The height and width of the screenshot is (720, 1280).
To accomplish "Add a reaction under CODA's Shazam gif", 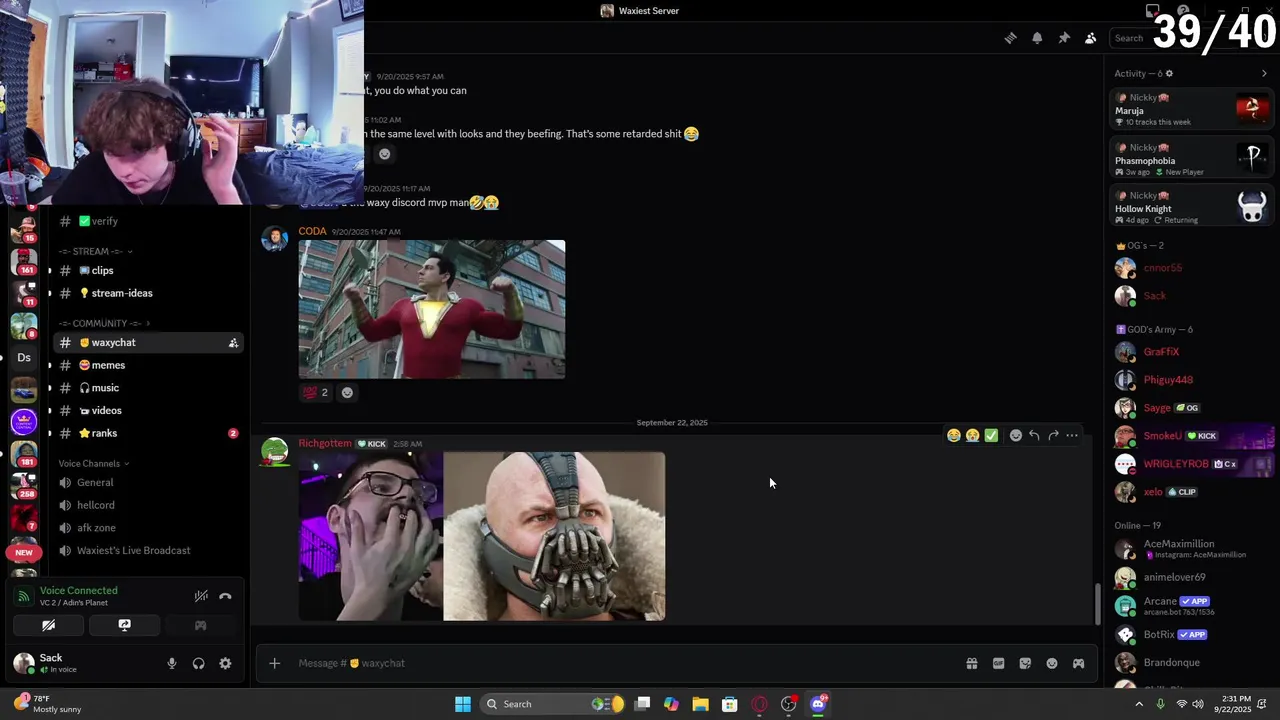I will pos(347,393).
